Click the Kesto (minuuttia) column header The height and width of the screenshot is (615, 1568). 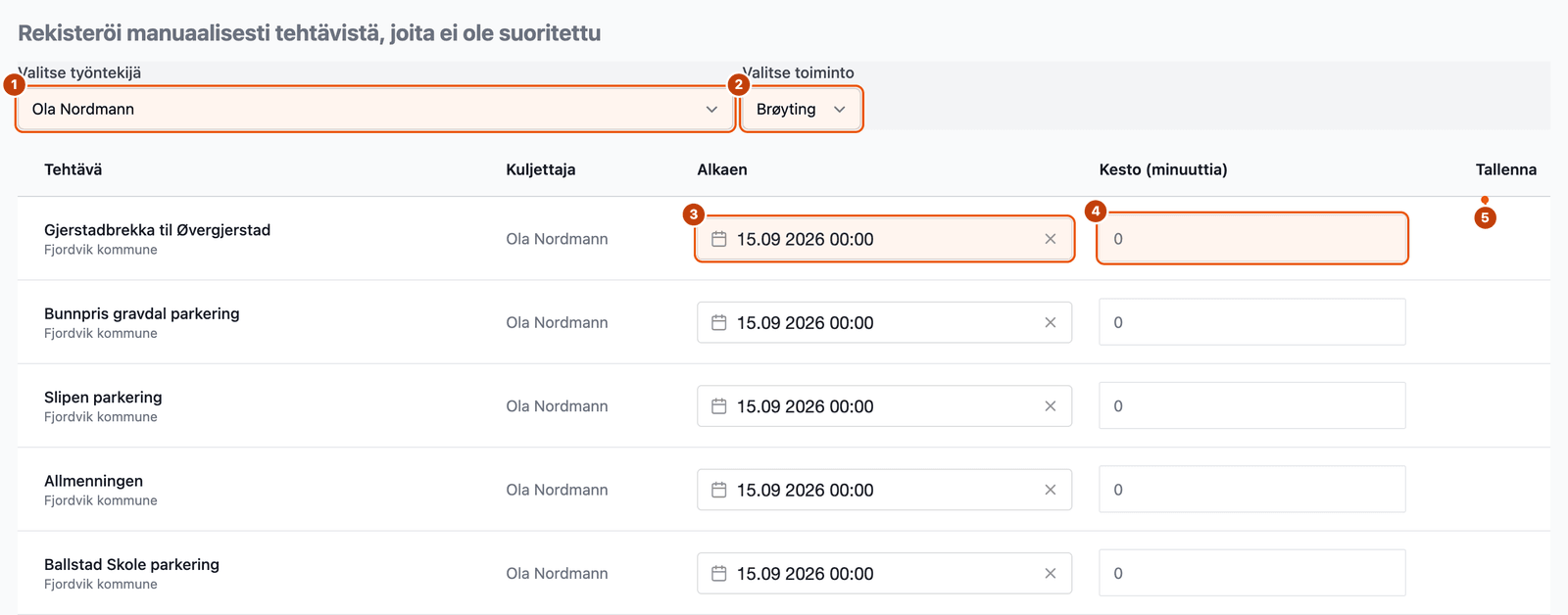pos(1162,169)
